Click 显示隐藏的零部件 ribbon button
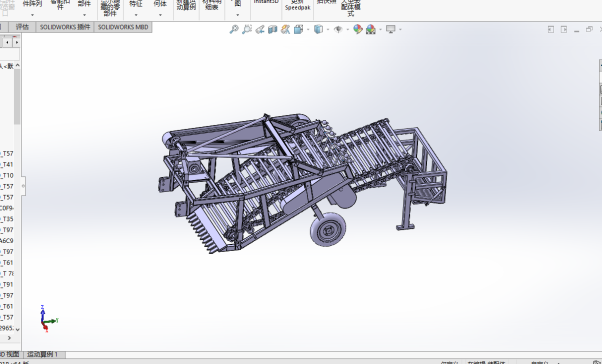Screen dimensions: 602x364 pyautogui.click(x=110, y=8)
